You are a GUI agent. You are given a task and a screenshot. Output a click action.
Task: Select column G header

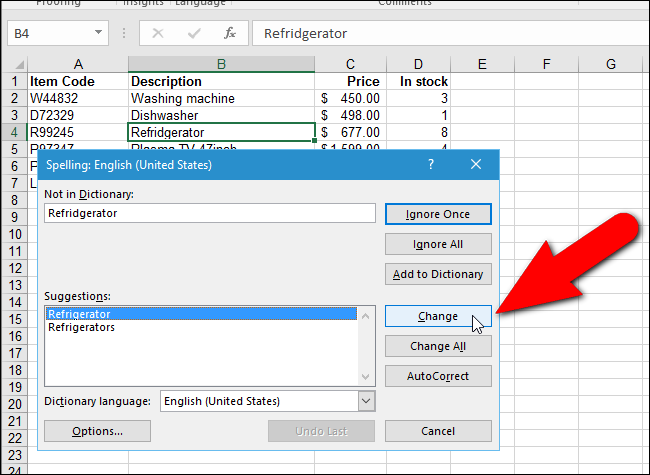click(x=611, y=64)
